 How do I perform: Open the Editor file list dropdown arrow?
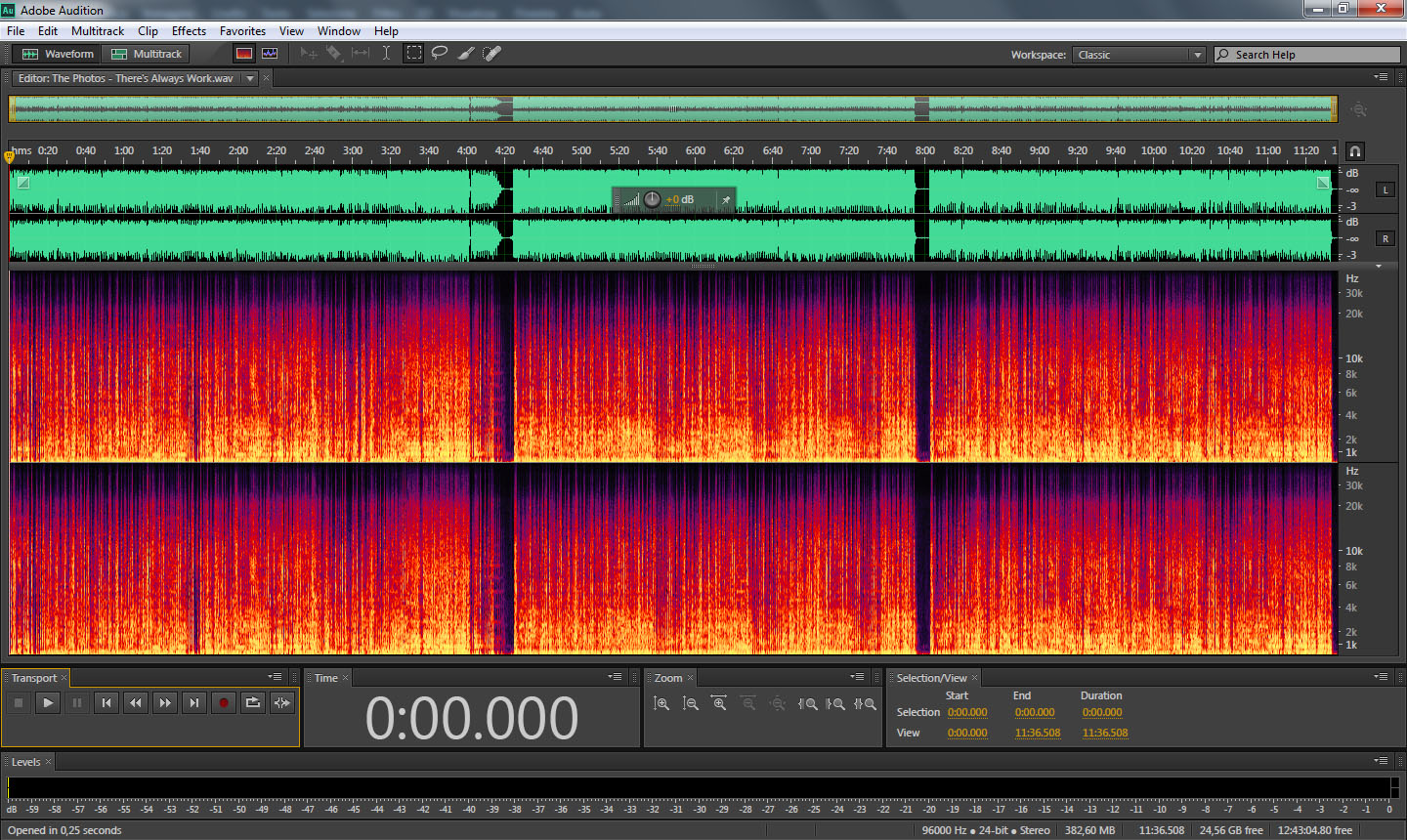(x=250, y=78)
